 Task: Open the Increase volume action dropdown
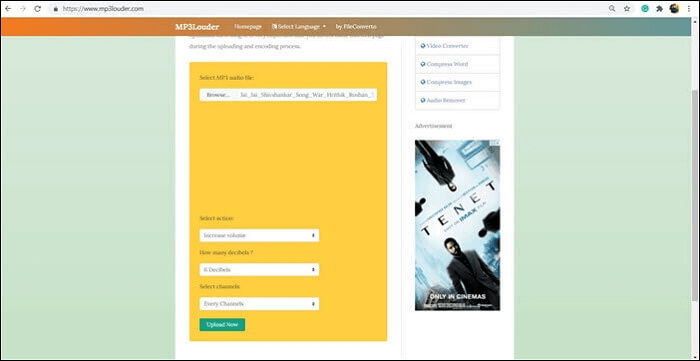[259, 235]
